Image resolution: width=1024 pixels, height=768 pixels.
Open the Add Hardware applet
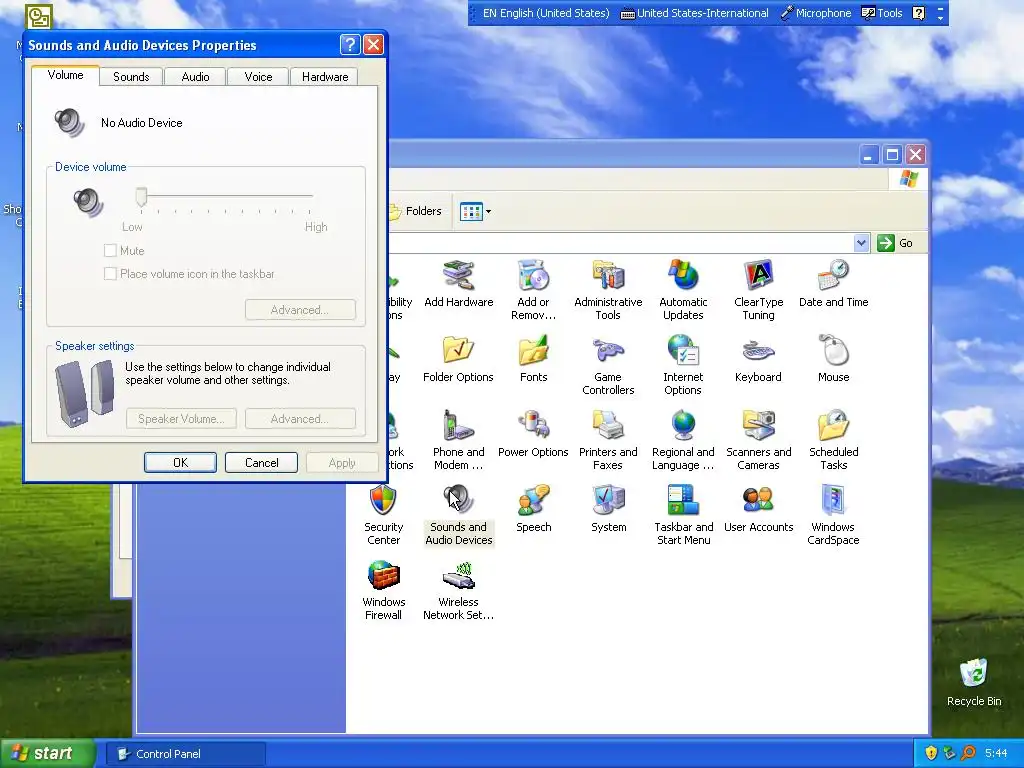click(x=458, y=283)
